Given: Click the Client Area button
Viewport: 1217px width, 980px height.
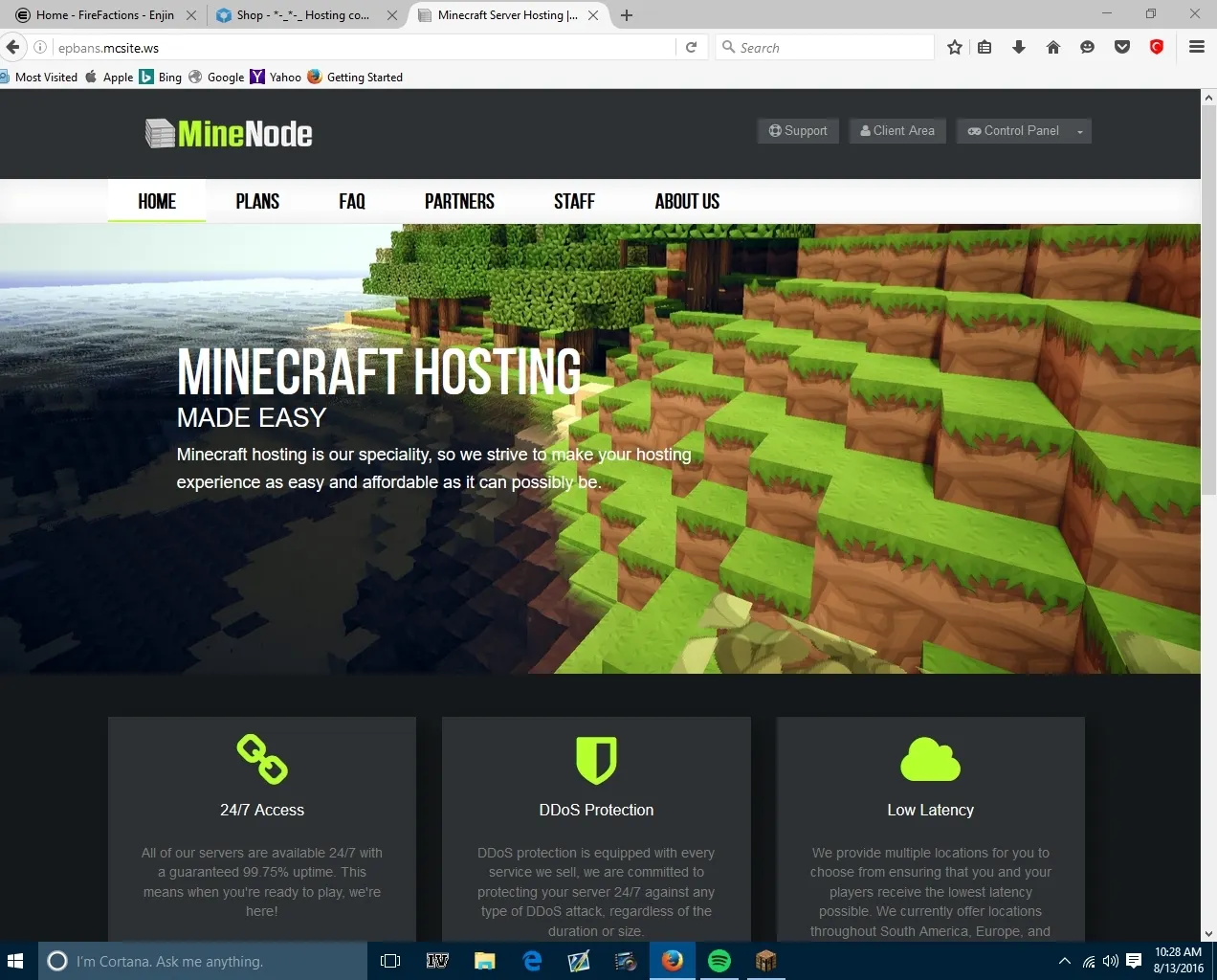Looking at the screenshot, I should coord(897,131).
